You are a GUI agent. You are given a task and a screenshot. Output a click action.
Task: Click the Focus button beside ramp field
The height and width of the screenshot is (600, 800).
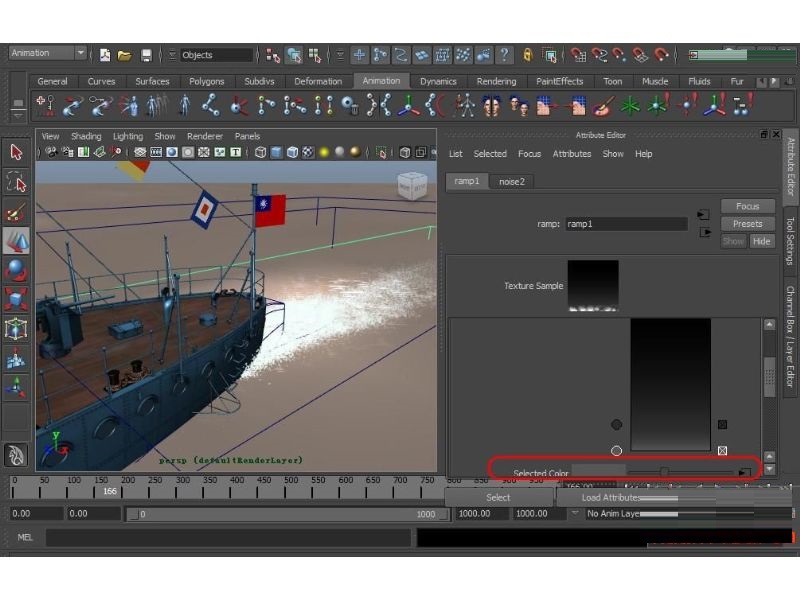(x=747, y=206)
